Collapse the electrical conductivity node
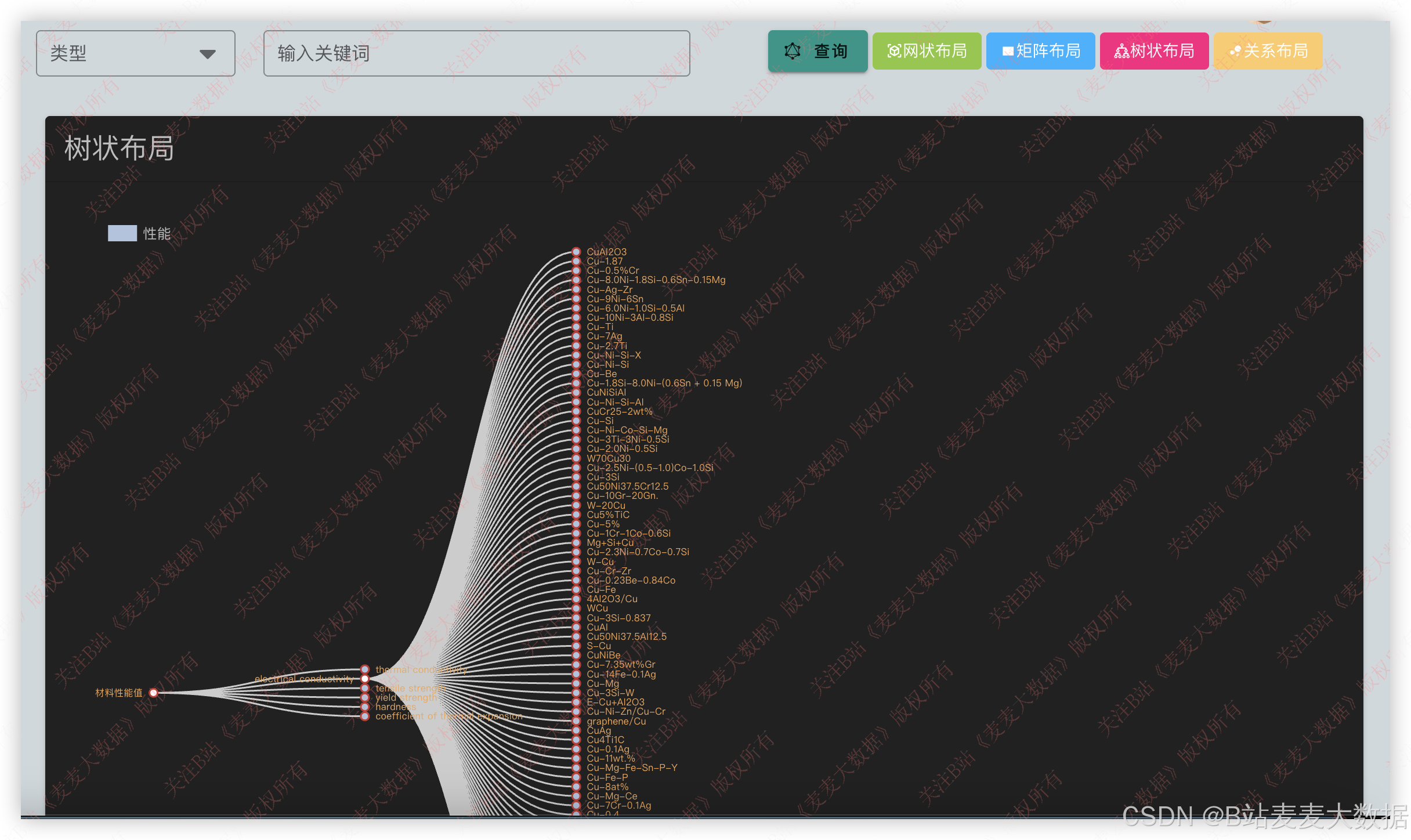This screenshot has width=1411, height=840. point(365,679)
